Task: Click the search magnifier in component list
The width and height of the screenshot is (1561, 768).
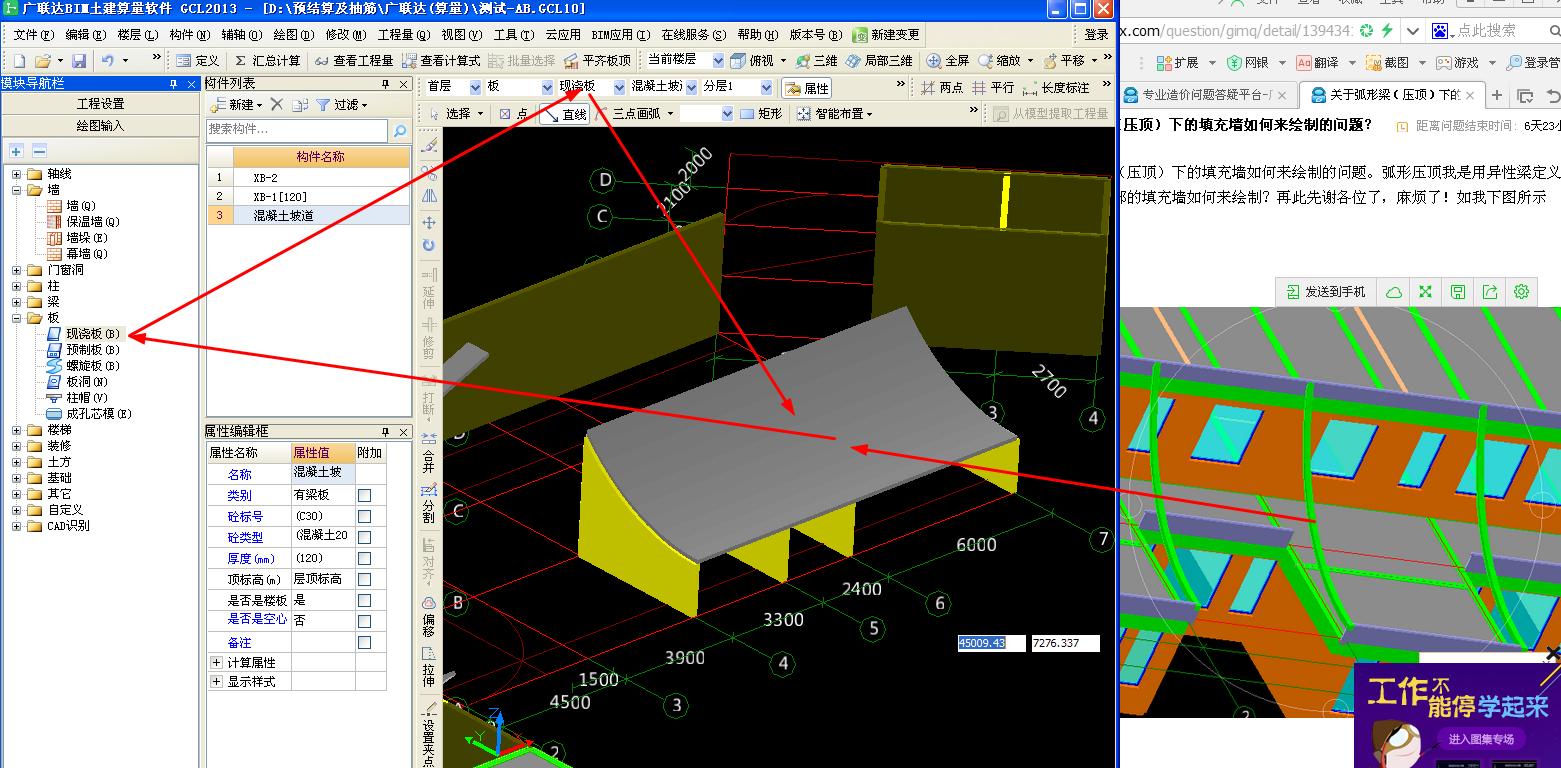Action: pos(400,130)
